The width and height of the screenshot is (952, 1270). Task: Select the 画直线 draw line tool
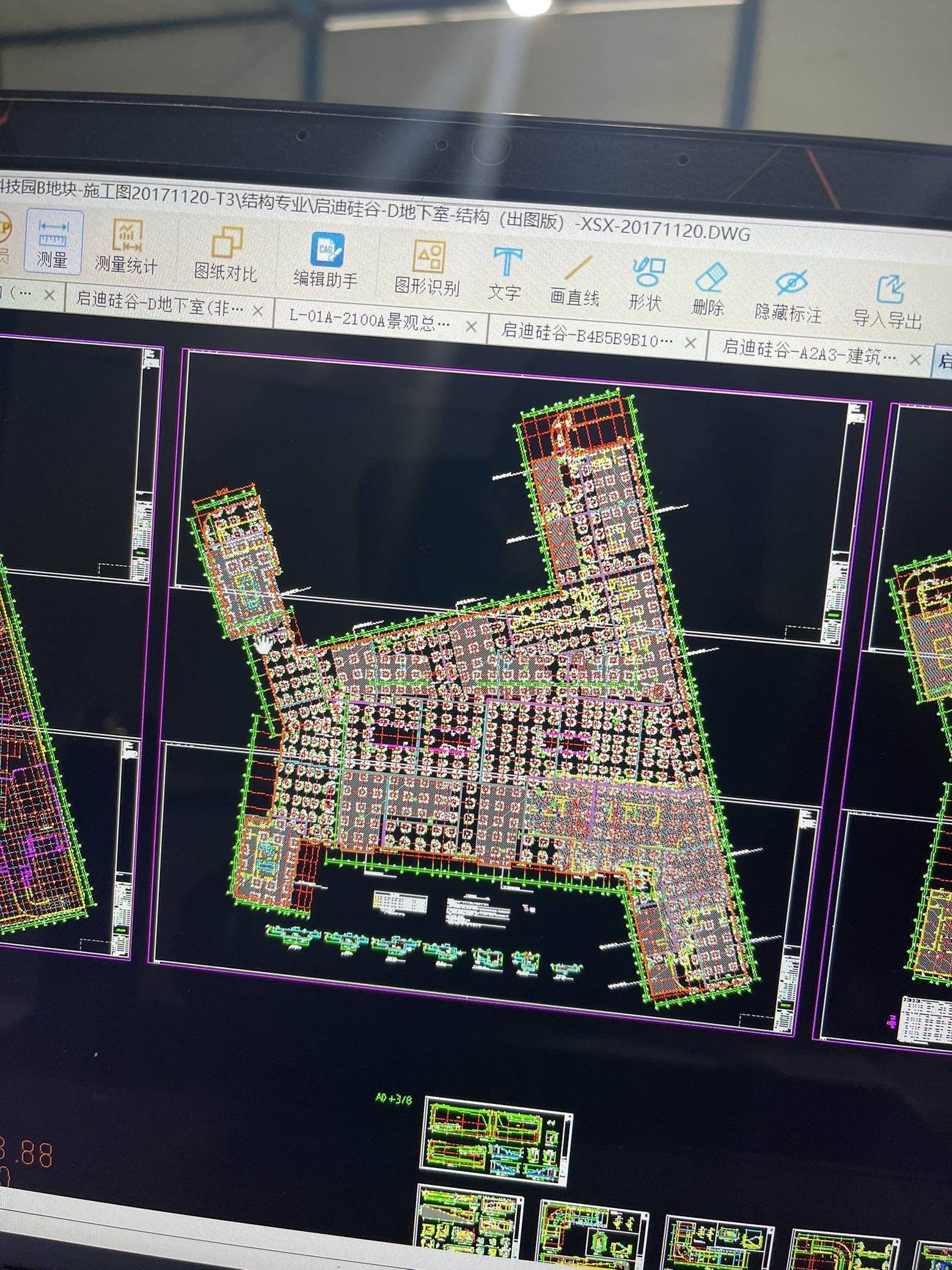click(574, 280)
